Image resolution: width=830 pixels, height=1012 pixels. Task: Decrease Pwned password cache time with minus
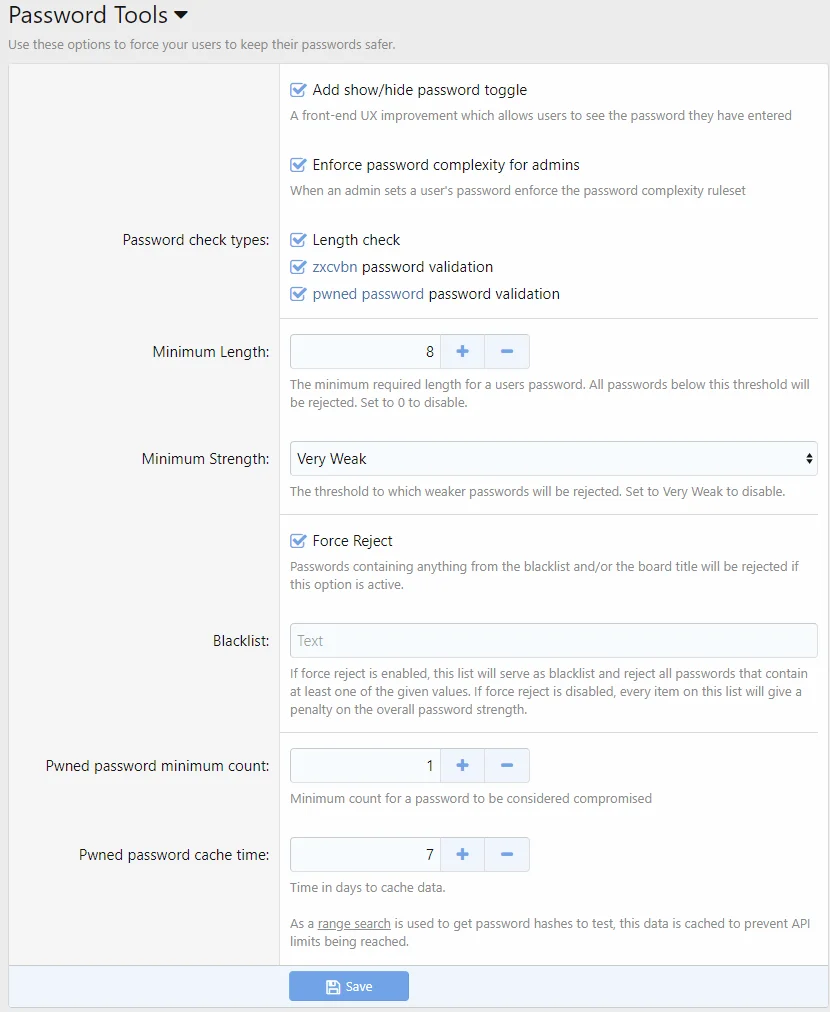click(x=507, y=855)
